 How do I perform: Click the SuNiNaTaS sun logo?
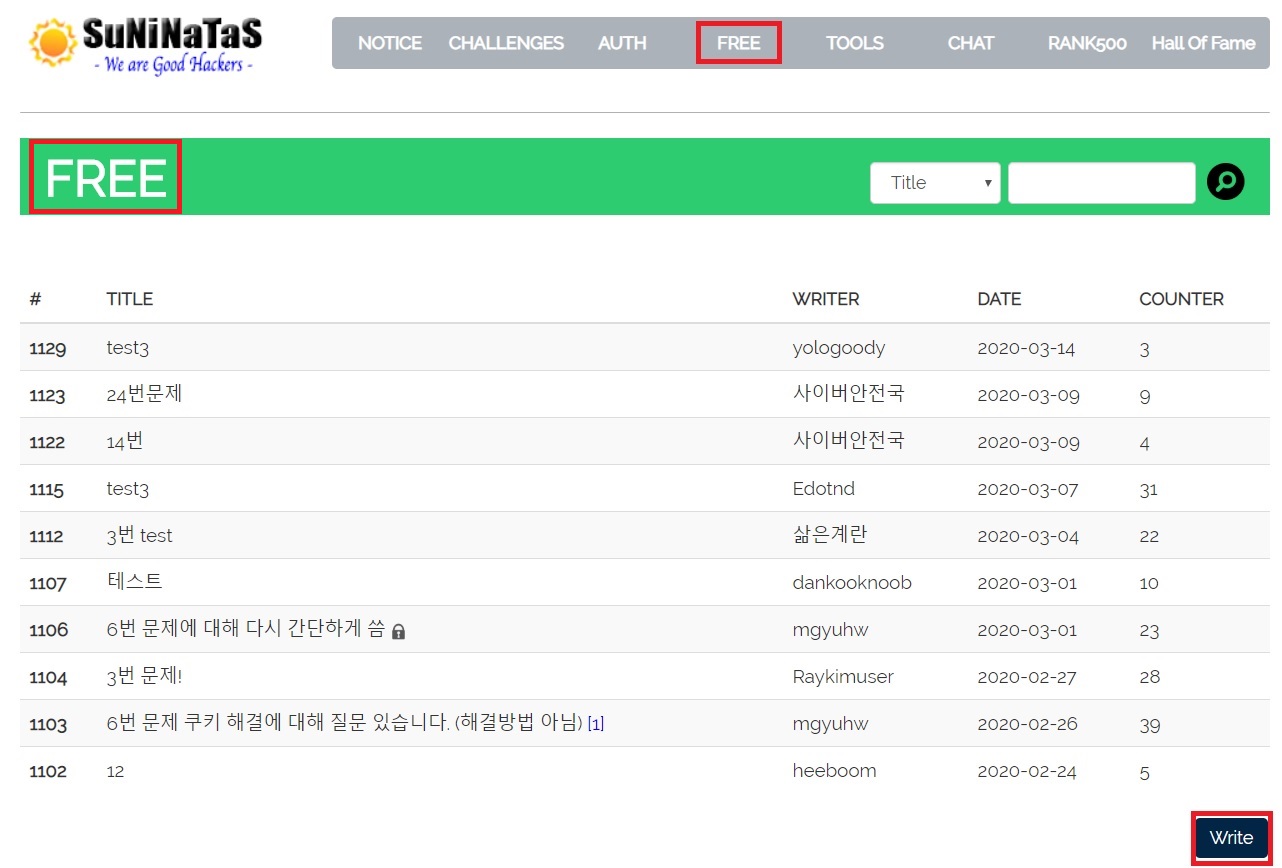(53, 42)
